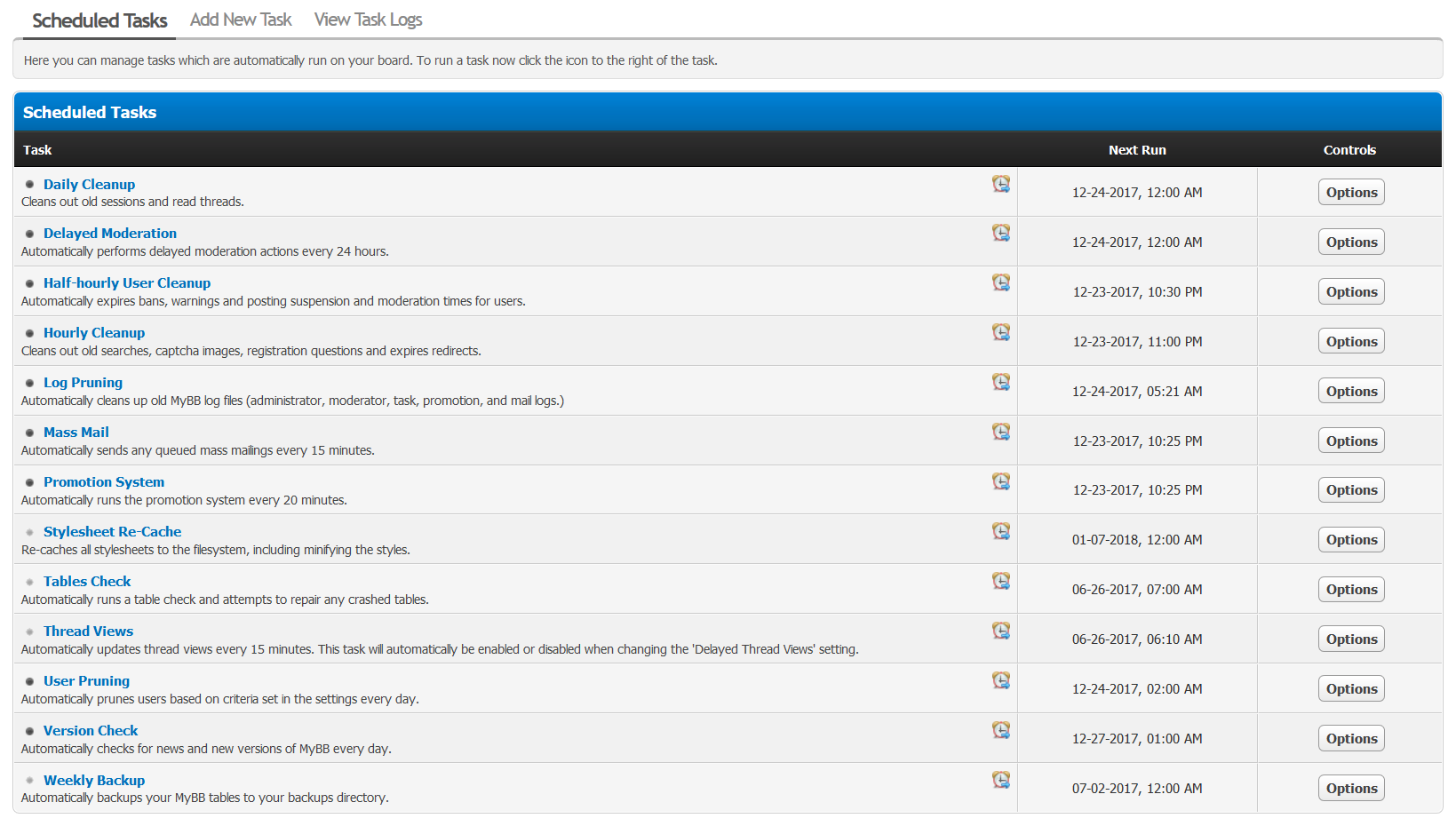The height and width of the screenshot is (826, 1456).
Task: Open Options menu for Hourly Cleanup
Action: [x=1351, y=342]
